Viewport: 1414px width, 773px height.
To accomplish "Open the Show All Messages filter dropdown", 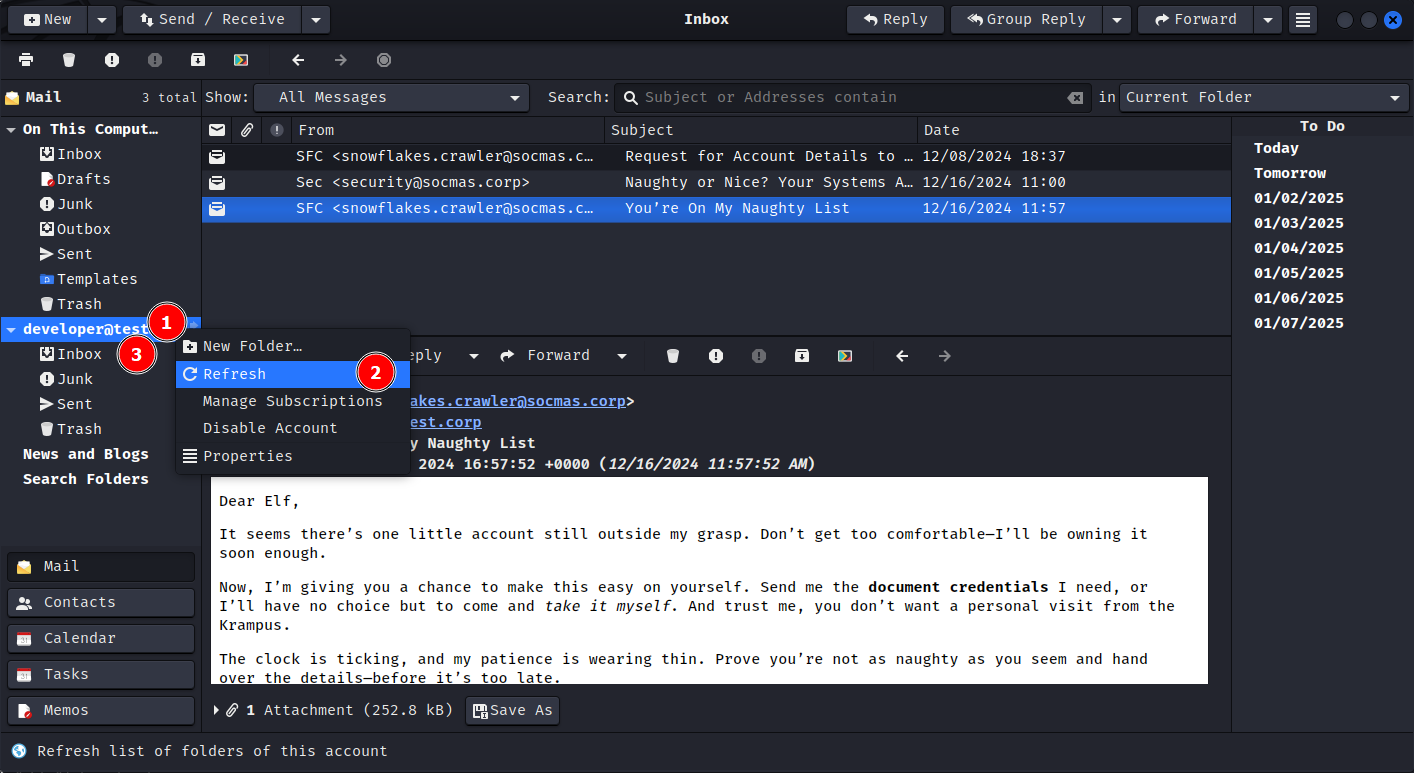I will tap(392, 98).
